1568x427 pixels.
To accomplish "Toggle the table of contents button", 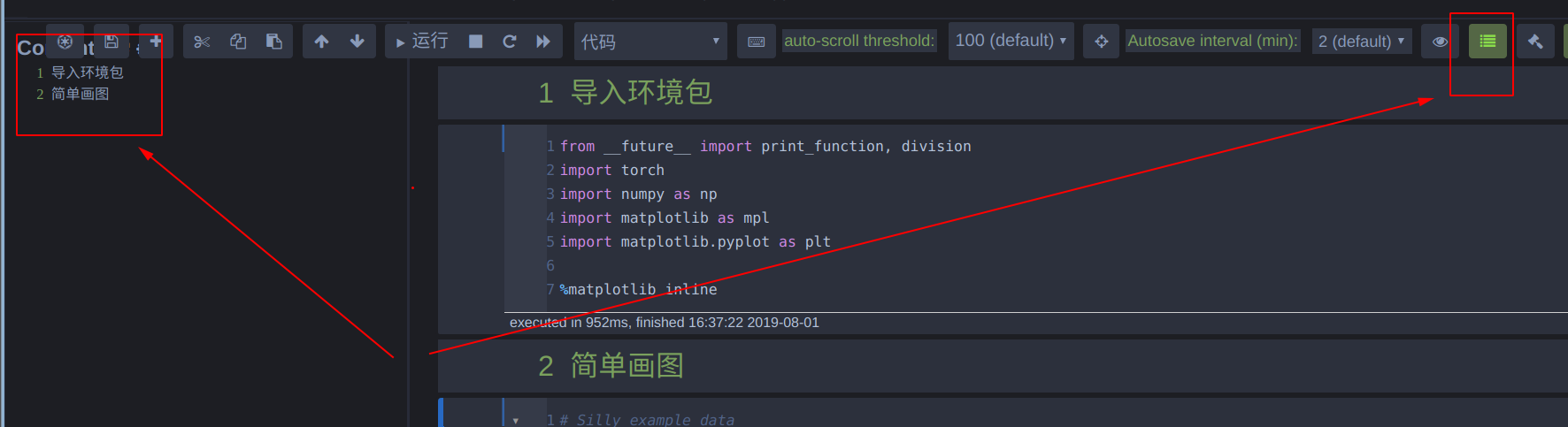I will pyautogui.click(x=1487, y=42).
